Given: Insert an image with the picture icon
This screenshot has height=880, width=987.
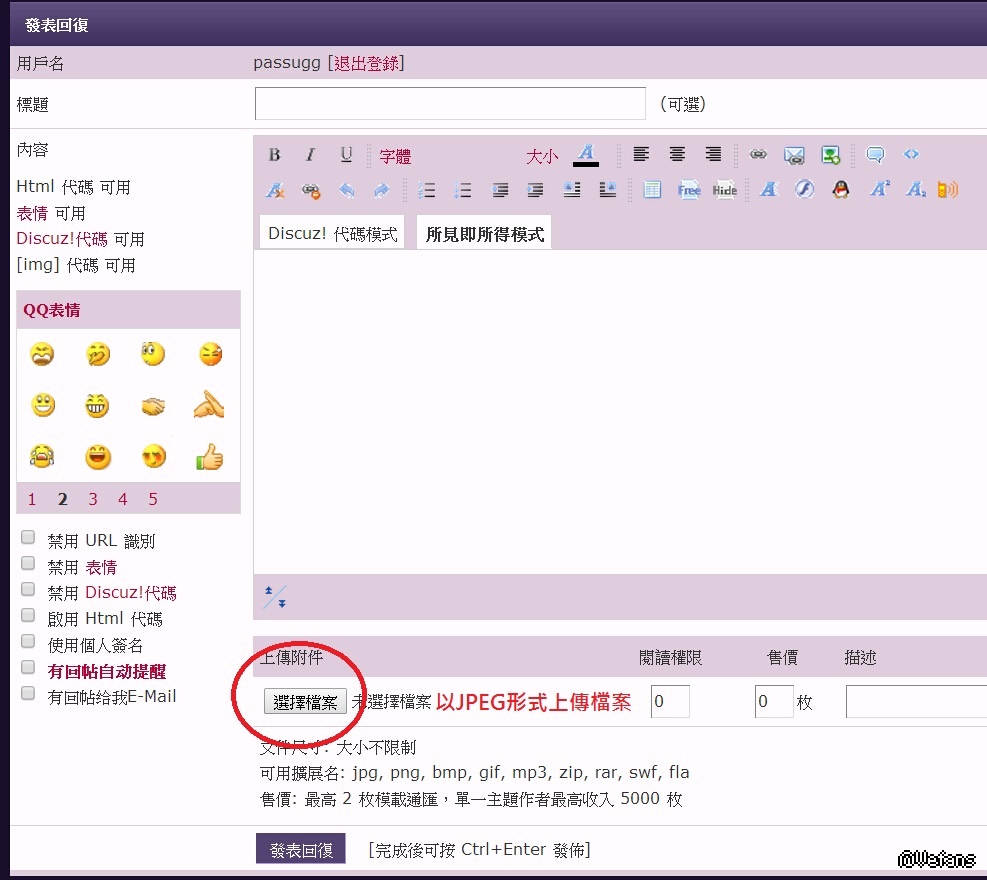Looking at the screenshot, I should pyautogui.click(x=830, y=155).
